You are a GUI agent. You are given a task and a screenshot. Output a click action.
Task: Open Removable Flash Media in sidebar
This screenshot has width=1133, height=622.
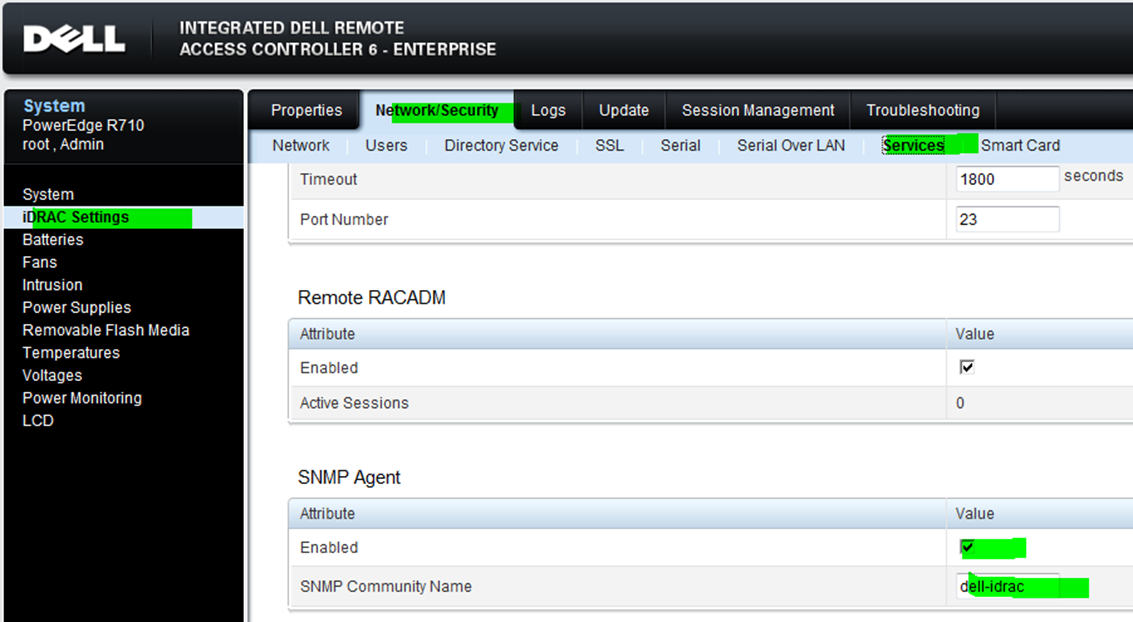click(x=105, y=330)
